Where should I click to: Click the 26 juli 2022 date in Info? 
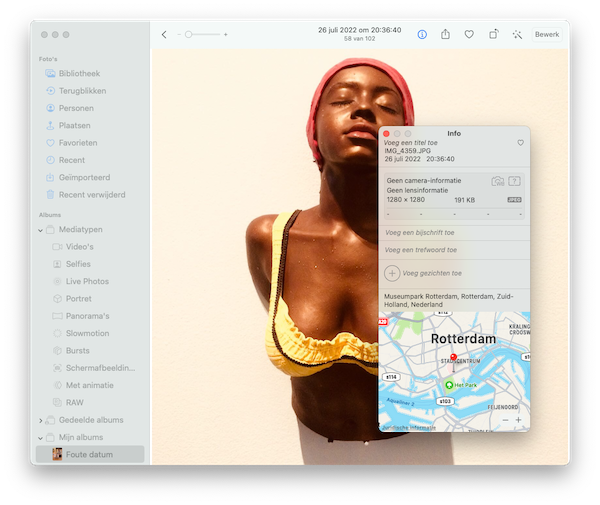click(403, 159)
